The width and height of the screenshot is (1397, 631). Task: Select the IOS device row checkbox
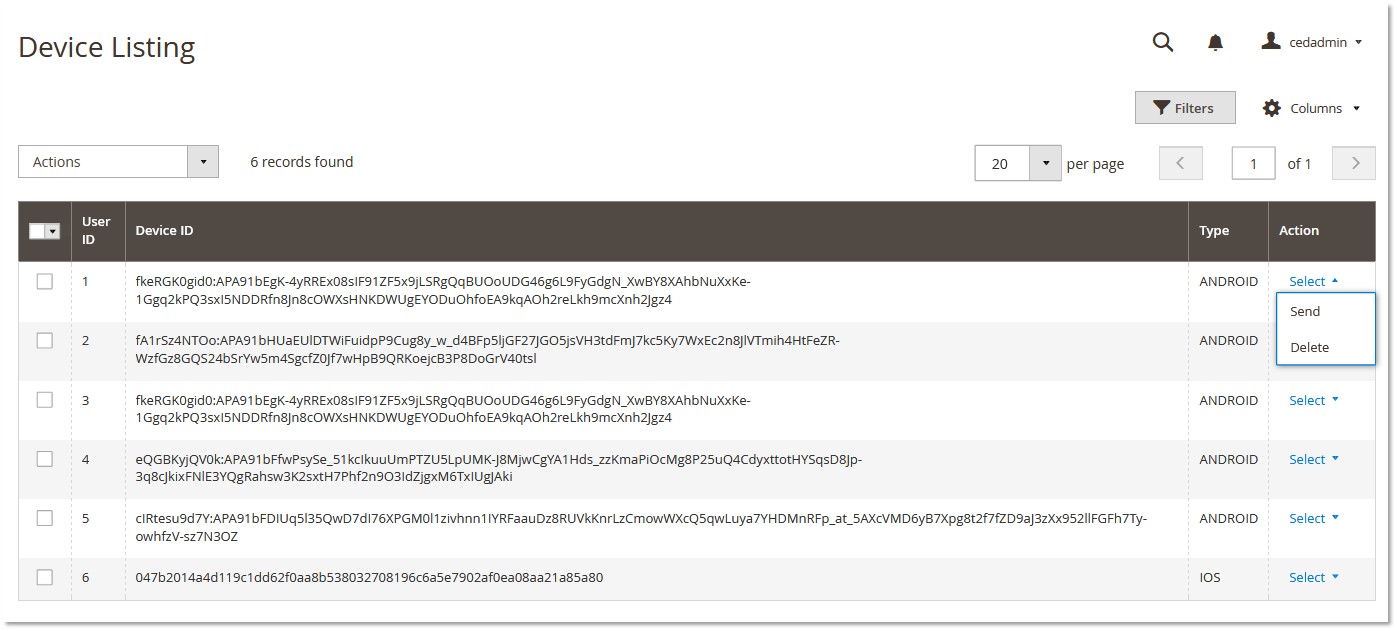coord(44,577)
